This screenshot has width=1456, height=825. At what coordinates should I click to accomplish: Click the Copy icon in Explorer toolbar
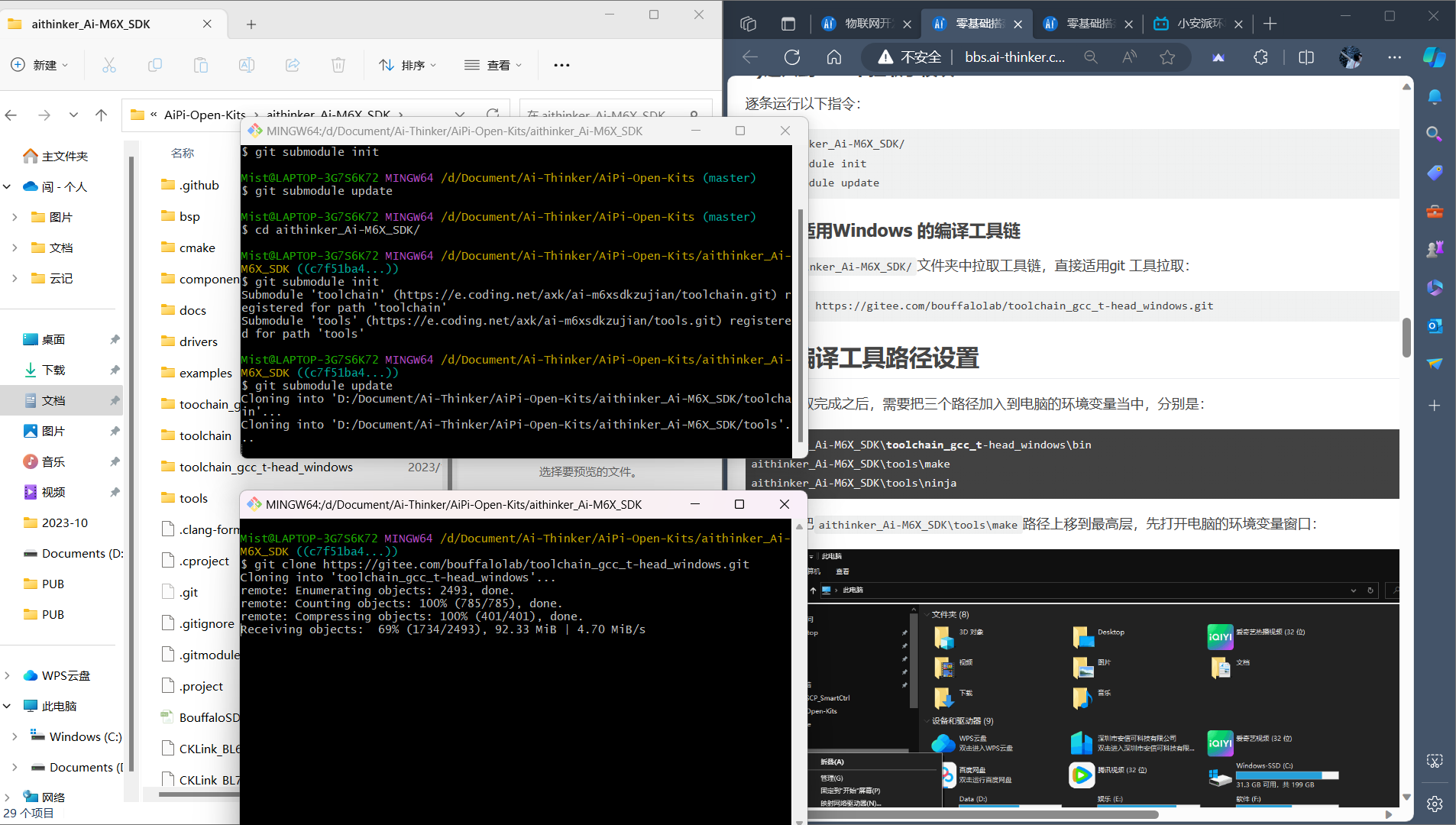point(155,66)
